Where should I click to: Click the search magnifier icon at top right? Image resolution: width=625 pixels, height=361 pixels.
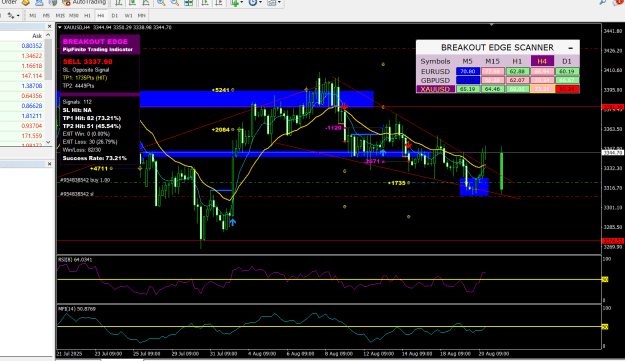[603, 2]
